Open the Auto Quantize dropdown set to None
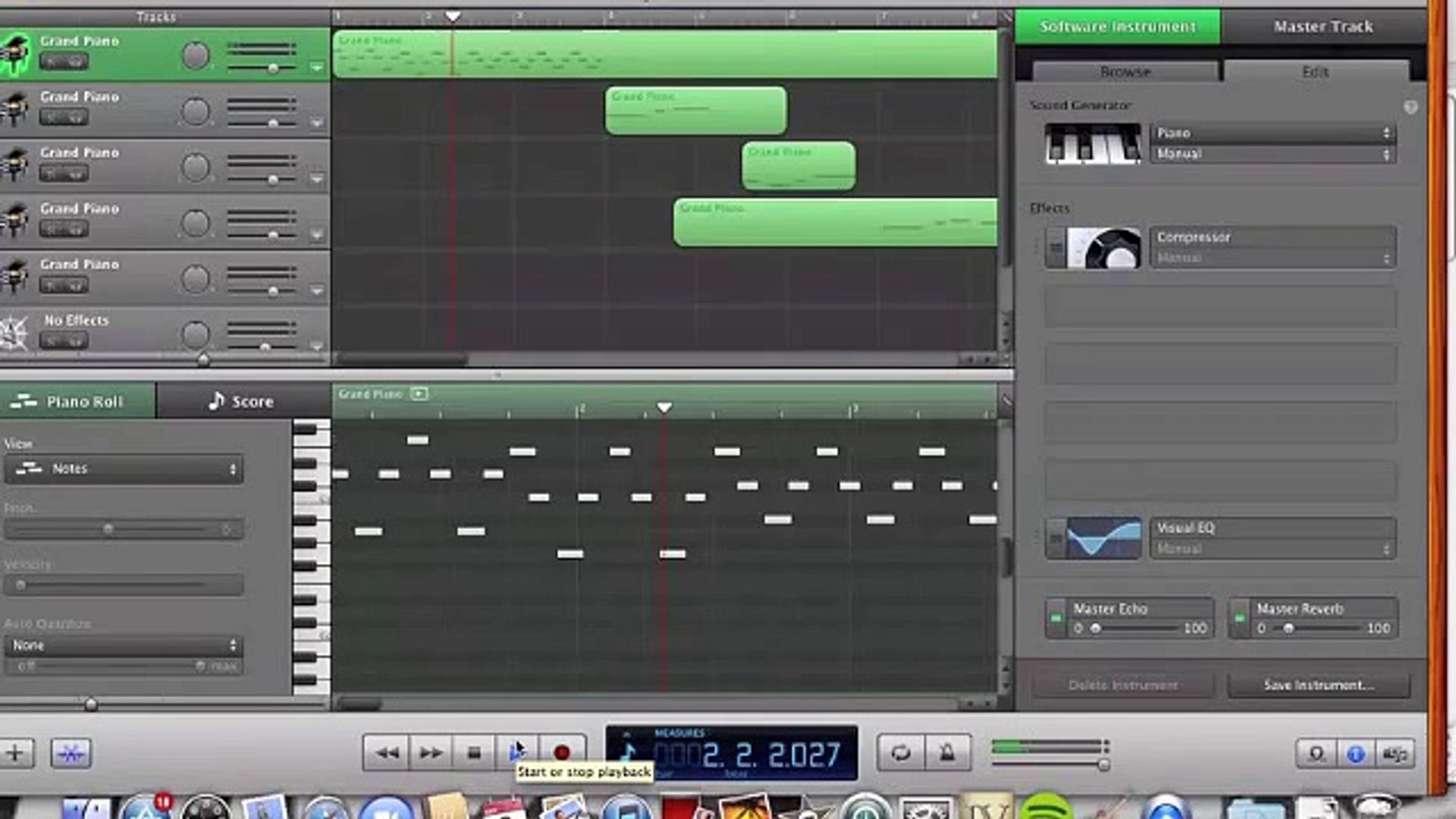1456x819 pixels. (124, 645)
